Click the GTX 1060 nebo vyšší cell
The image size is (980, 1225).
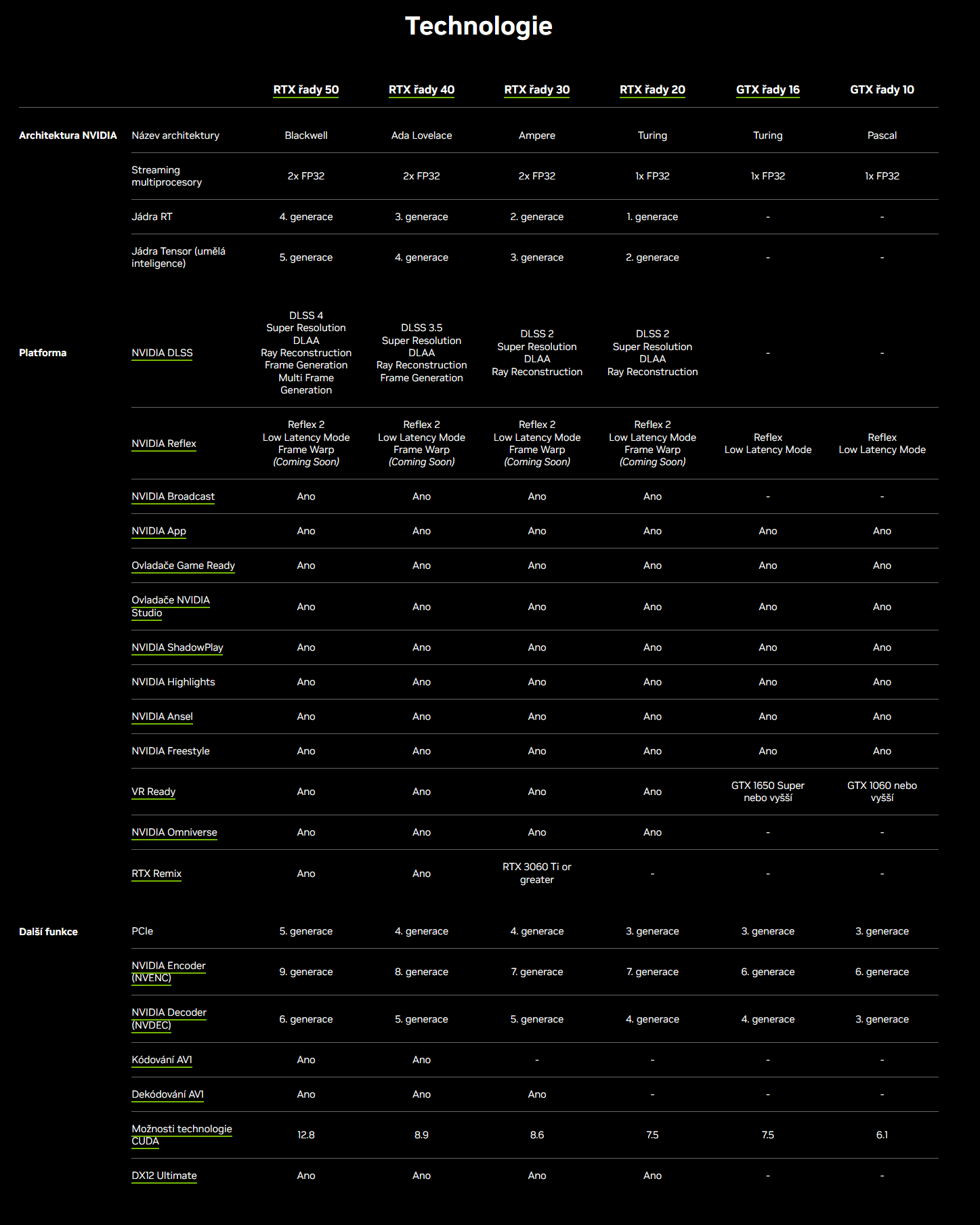[882, 792]
